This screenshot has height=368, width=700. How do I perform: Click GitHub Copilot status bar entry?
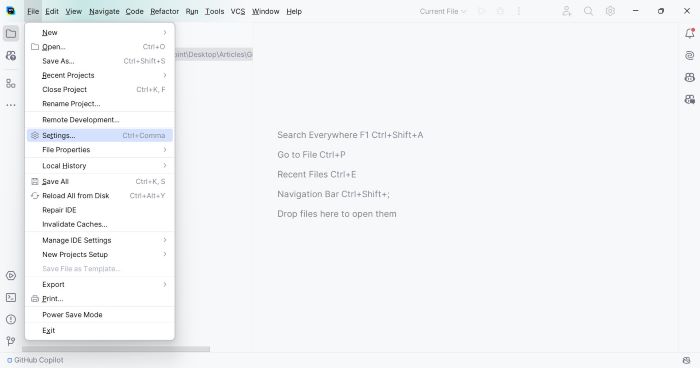tap(35, 360)
